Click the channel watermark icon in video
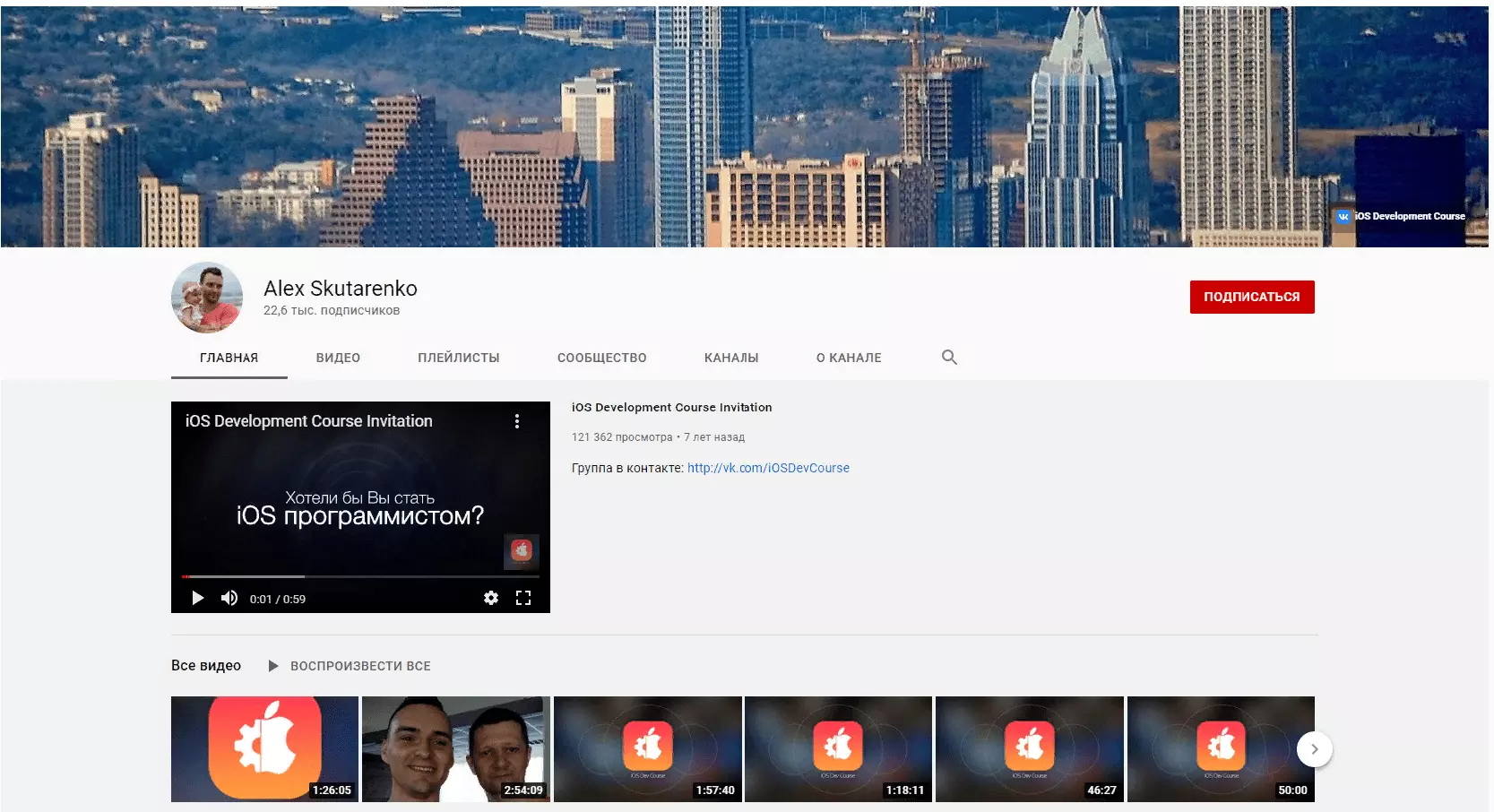The width and height of the screenshot is (1494, 812). click(x=521, y=550)
